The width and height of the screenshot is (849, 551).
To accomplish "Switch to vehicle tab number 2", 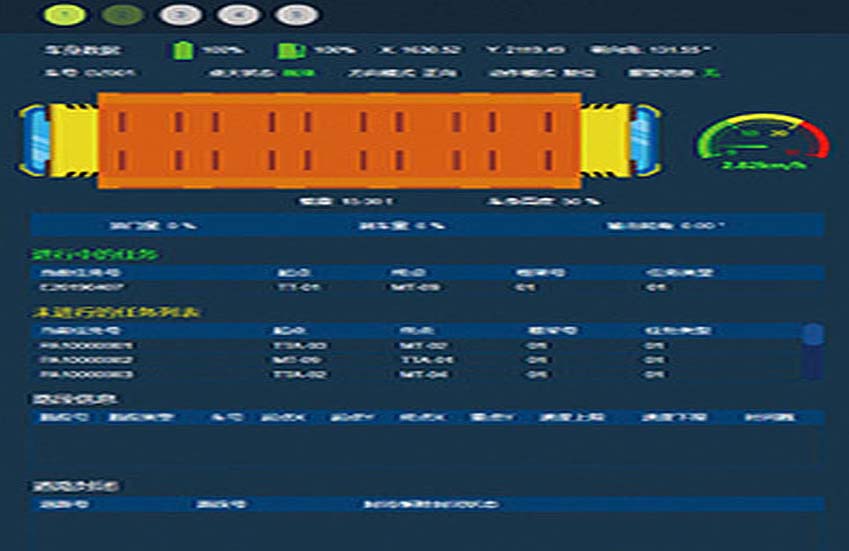I will click(x=124, y=15).
